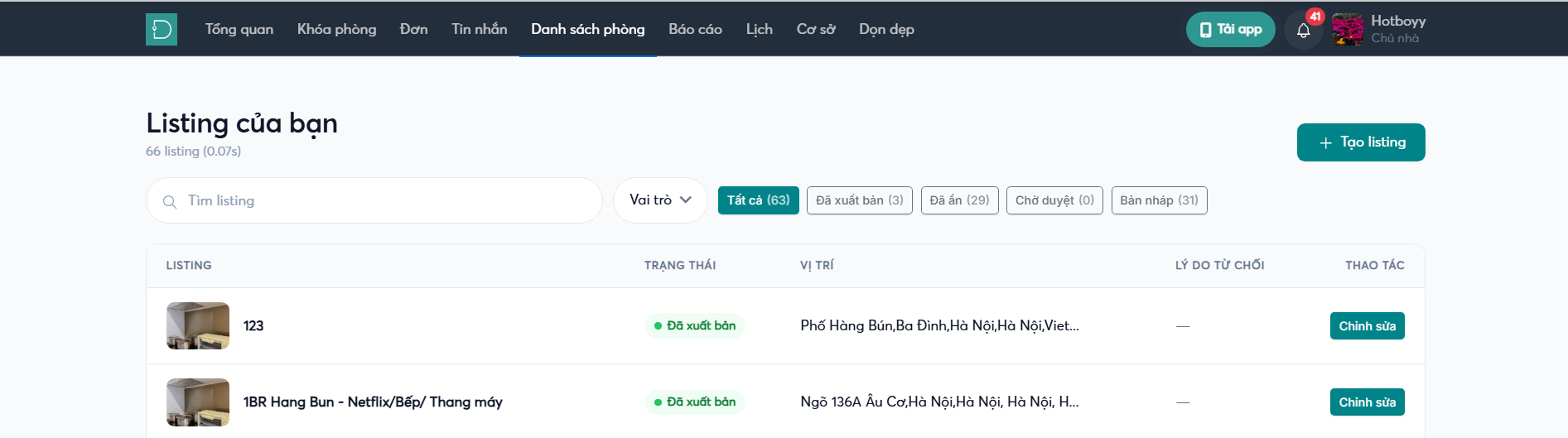Click the TRẠNG THÁI column header
The image size is (1568, 438).
tap(680, 266)
